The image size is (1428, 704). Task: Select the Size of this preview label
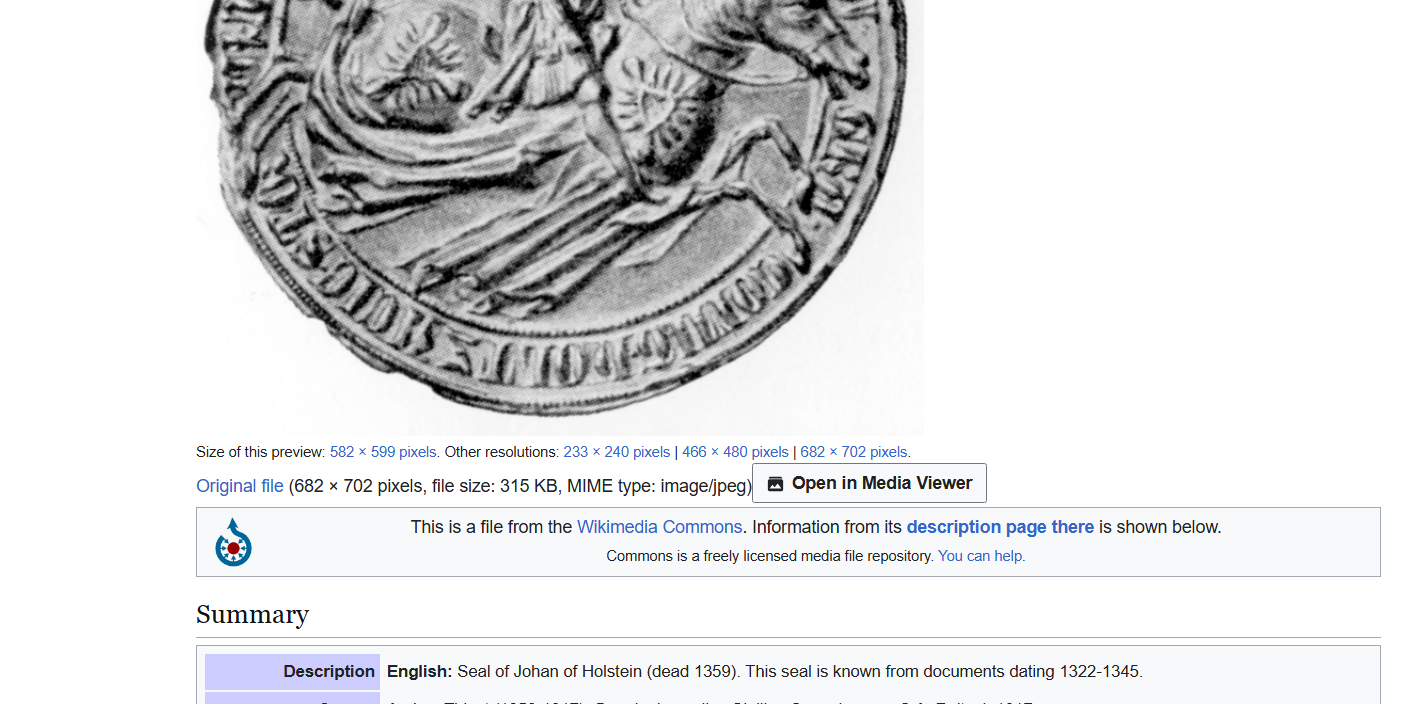pyautogui.click(x=261, y=452)
